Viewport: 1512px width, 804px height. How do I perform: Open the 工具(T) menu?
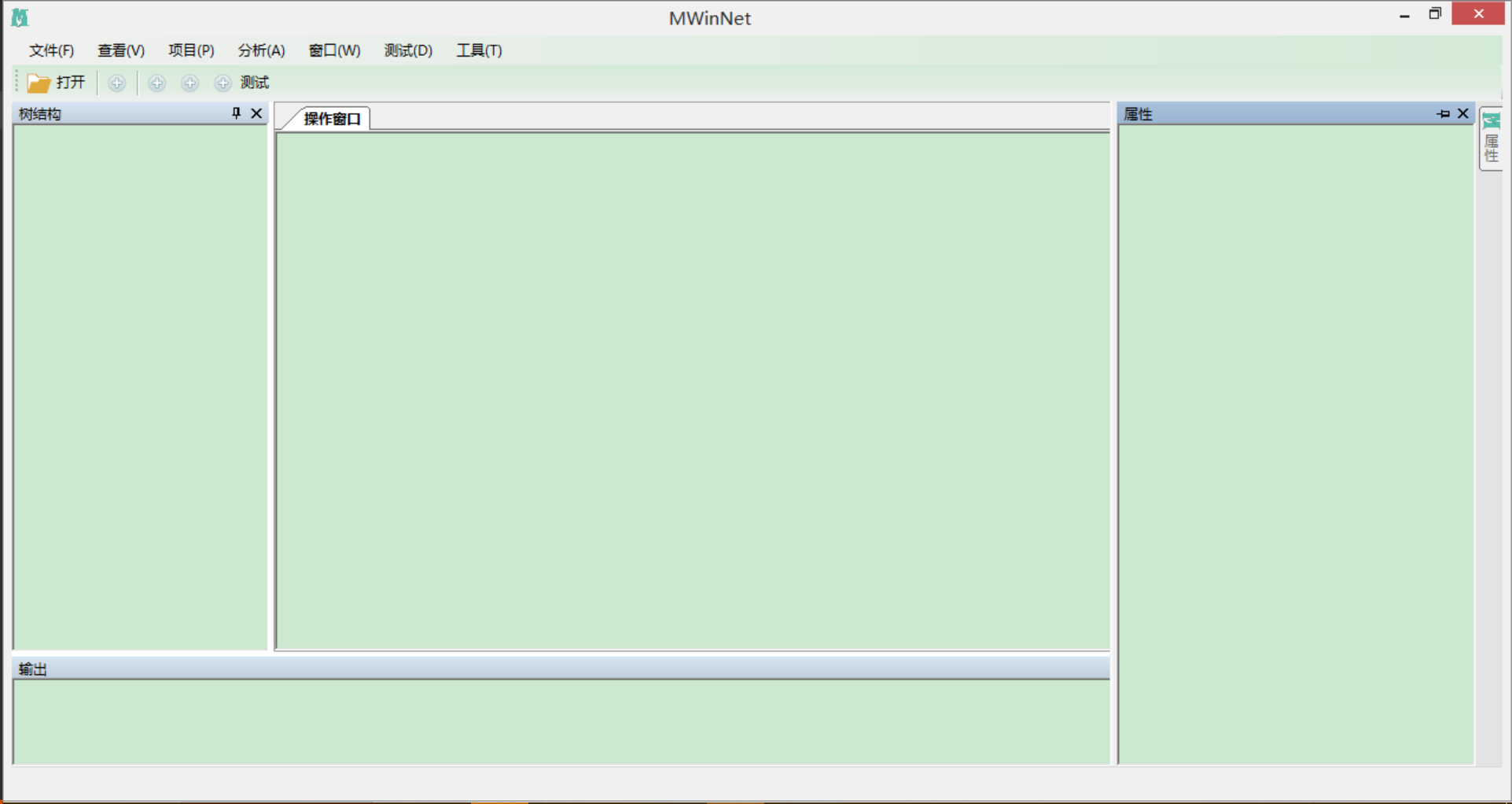[x=479, y=50]
